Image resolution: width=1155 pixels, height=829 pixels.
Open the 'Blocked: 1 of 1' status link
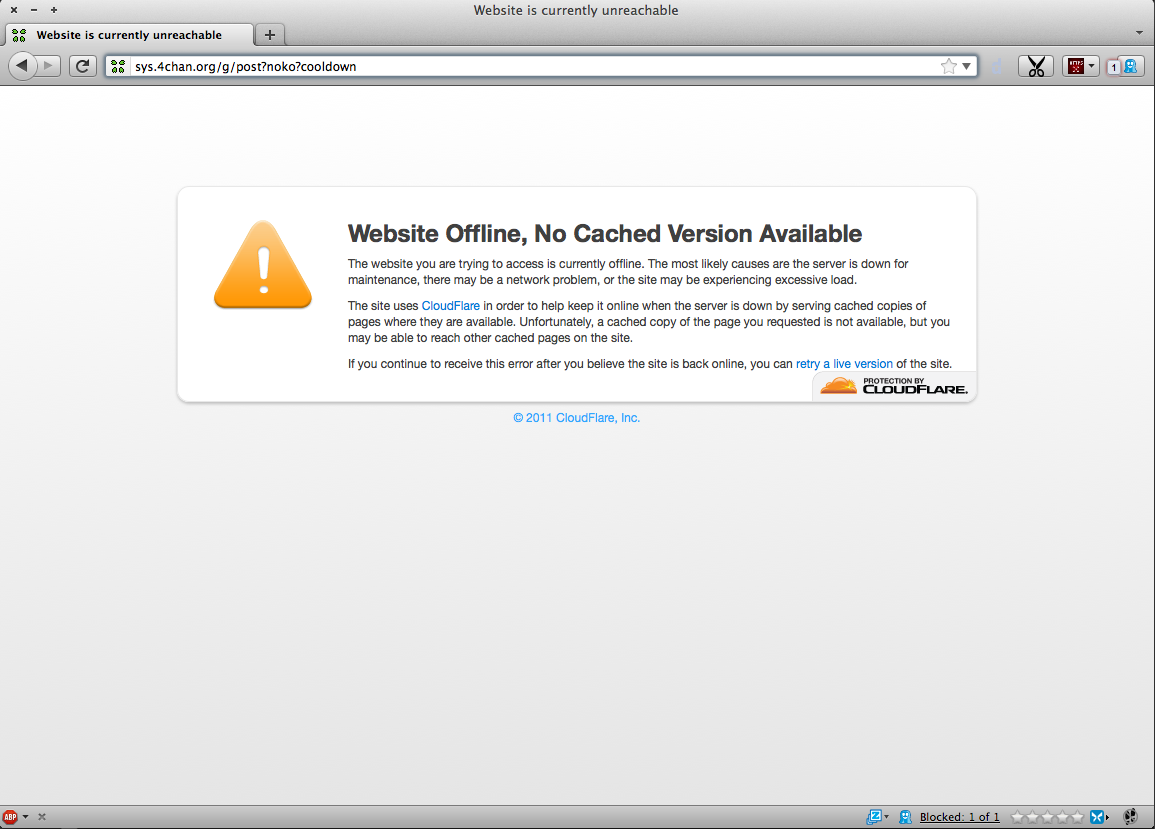click(959, 816)
